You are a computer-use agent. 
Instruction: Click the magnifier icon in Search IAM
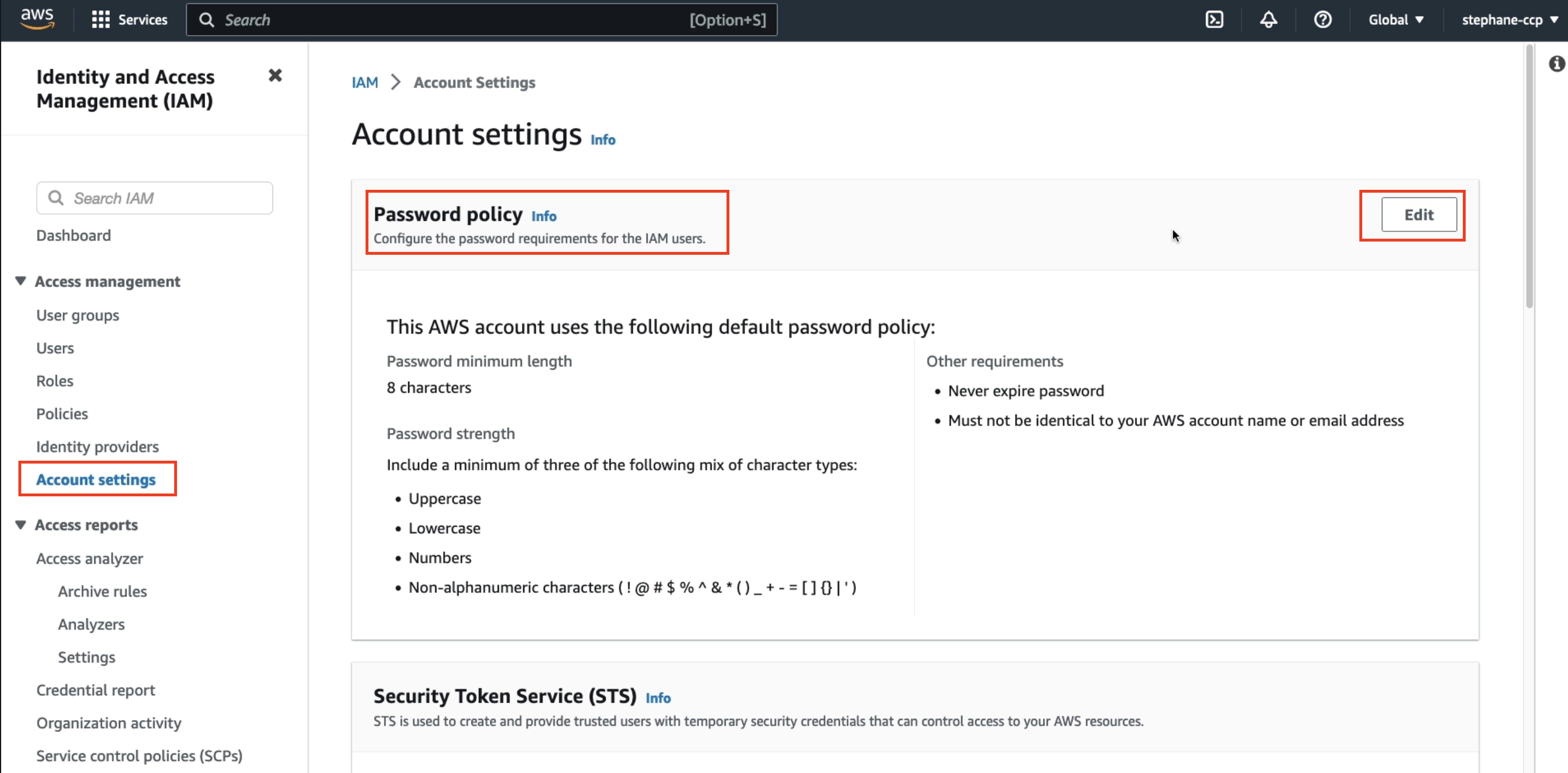(x=56, y=198)
